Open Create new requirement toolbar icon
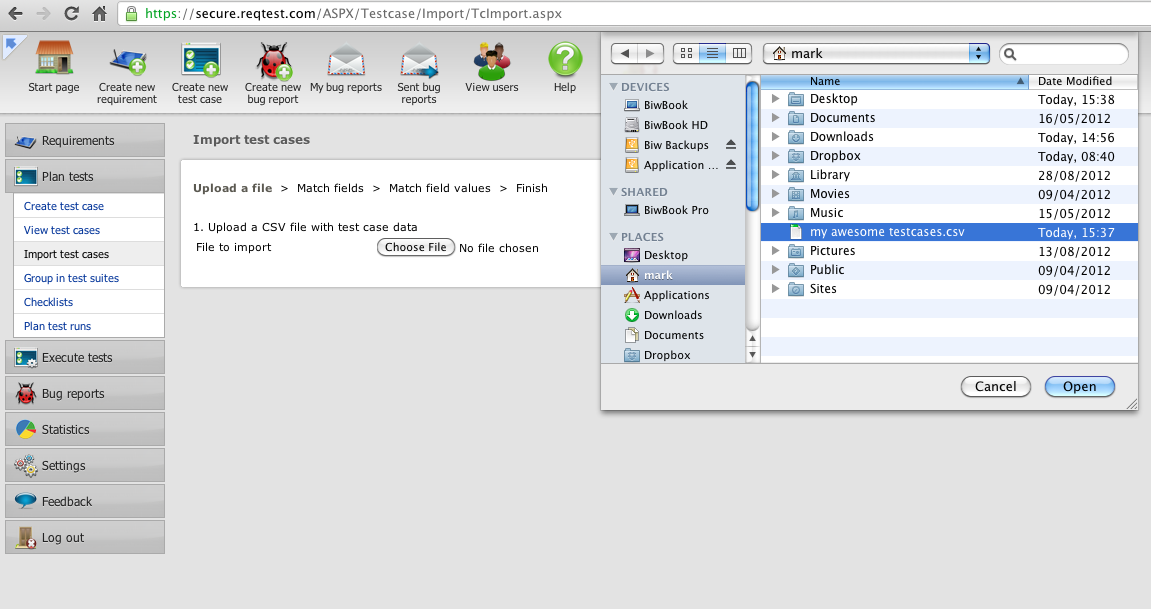The height and width of the screenshot is (609, 1151). tap(127, 62)
